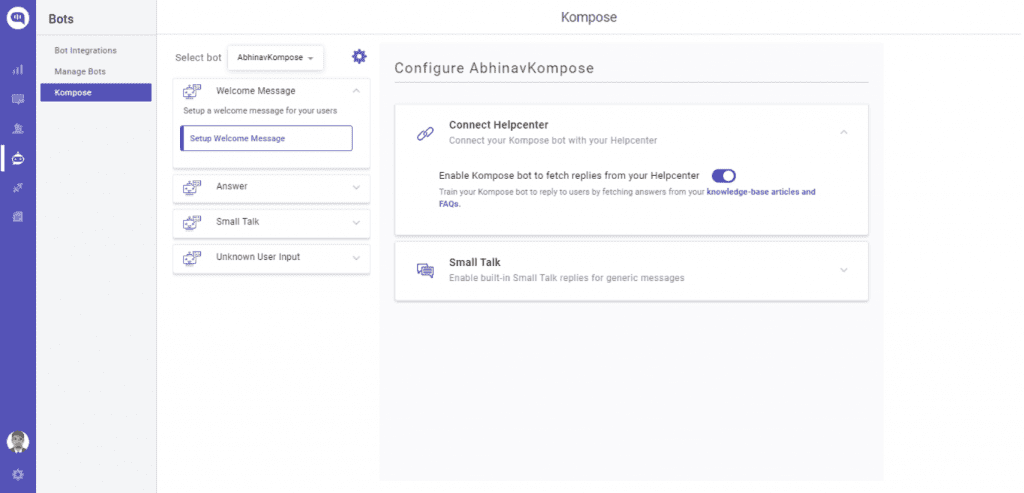Screen dimensions: 1024x493
Task: Click the Small Talk chat bubbles icon
Action: click(x=425, y=270)
